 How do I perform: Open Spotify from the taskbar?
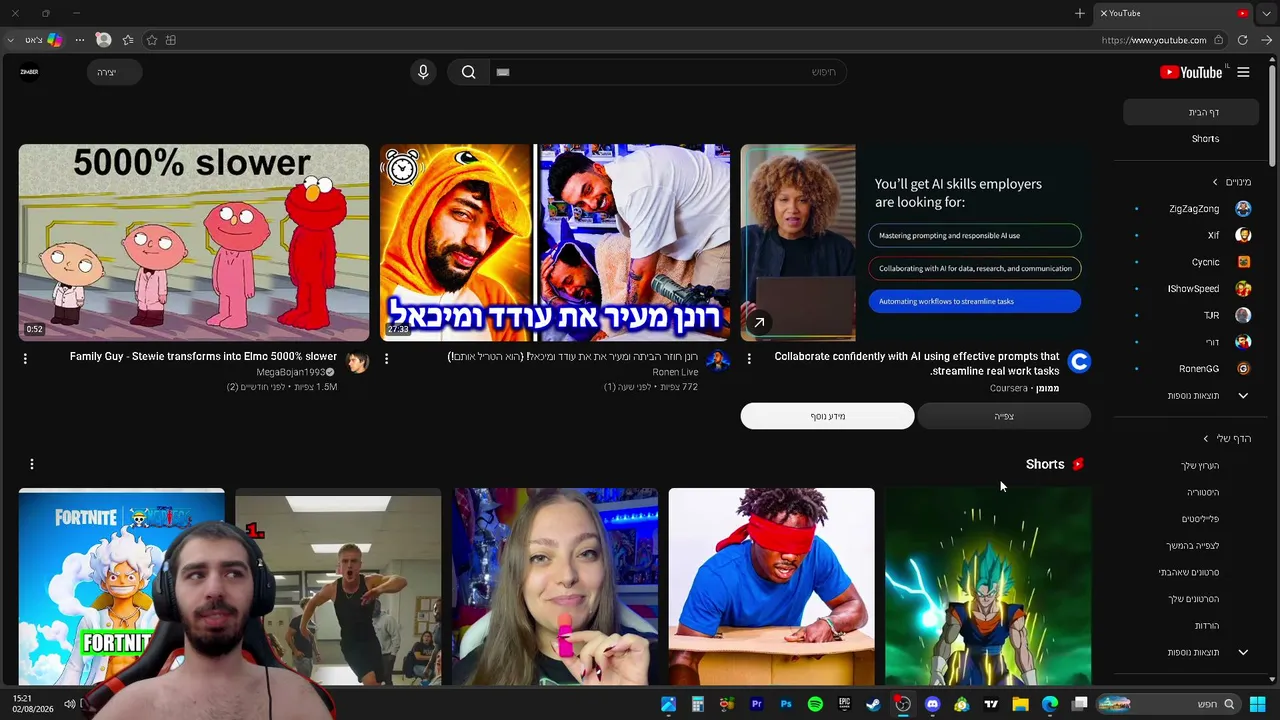click(815, 704)
